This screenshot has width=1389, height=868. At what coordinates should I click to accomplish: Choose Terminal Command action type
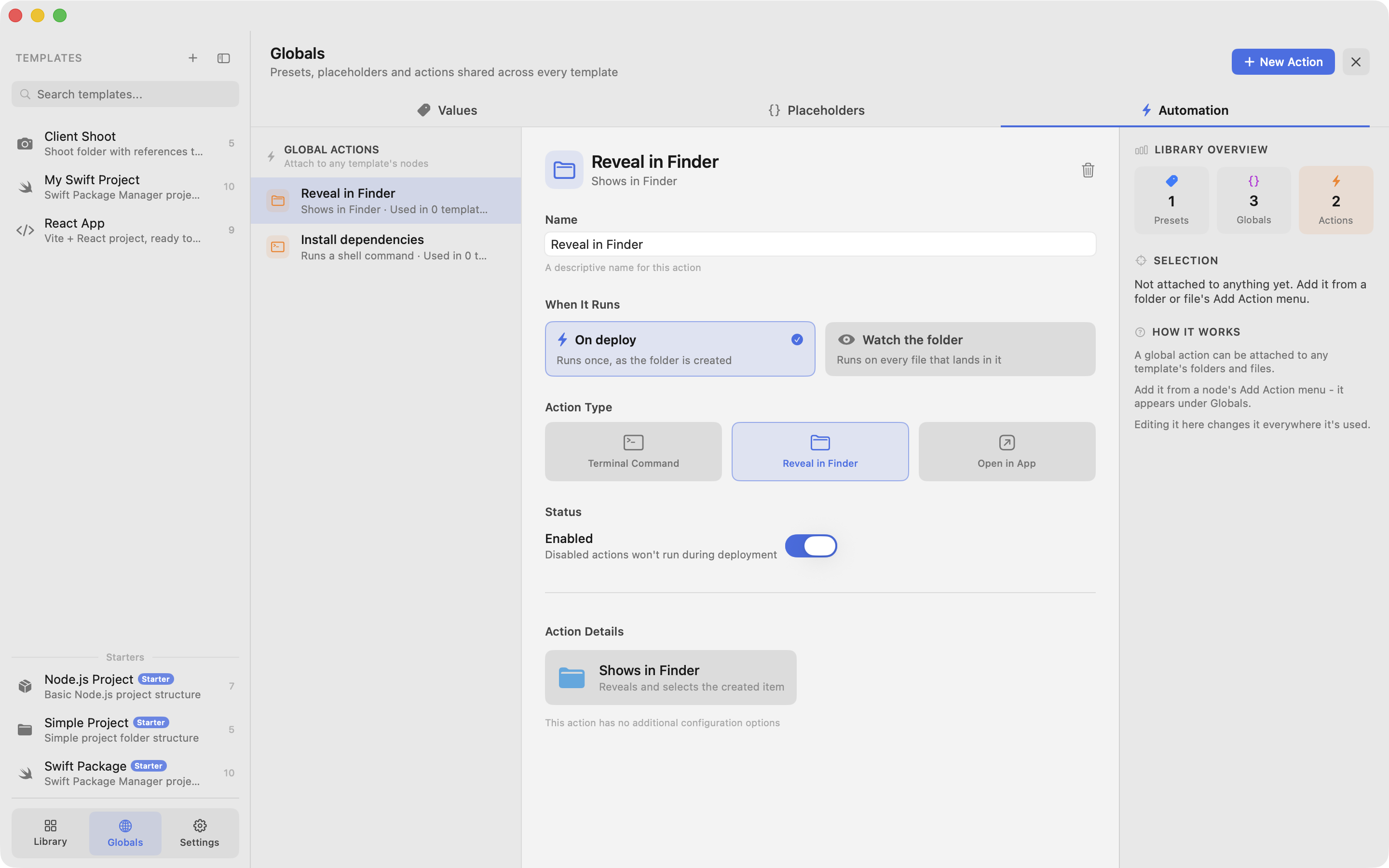pyautogui.click(x=633, y=451)
